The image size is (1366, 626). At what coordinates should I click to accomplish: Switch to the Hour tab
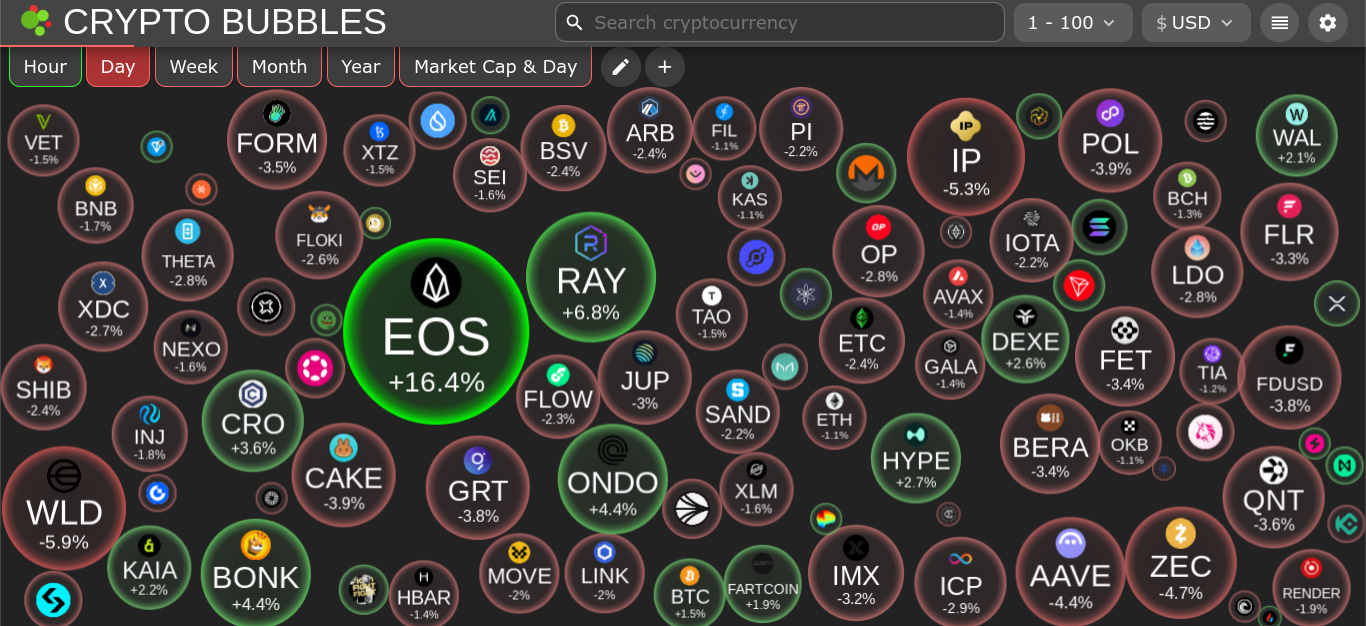click(x=45, y=67)
